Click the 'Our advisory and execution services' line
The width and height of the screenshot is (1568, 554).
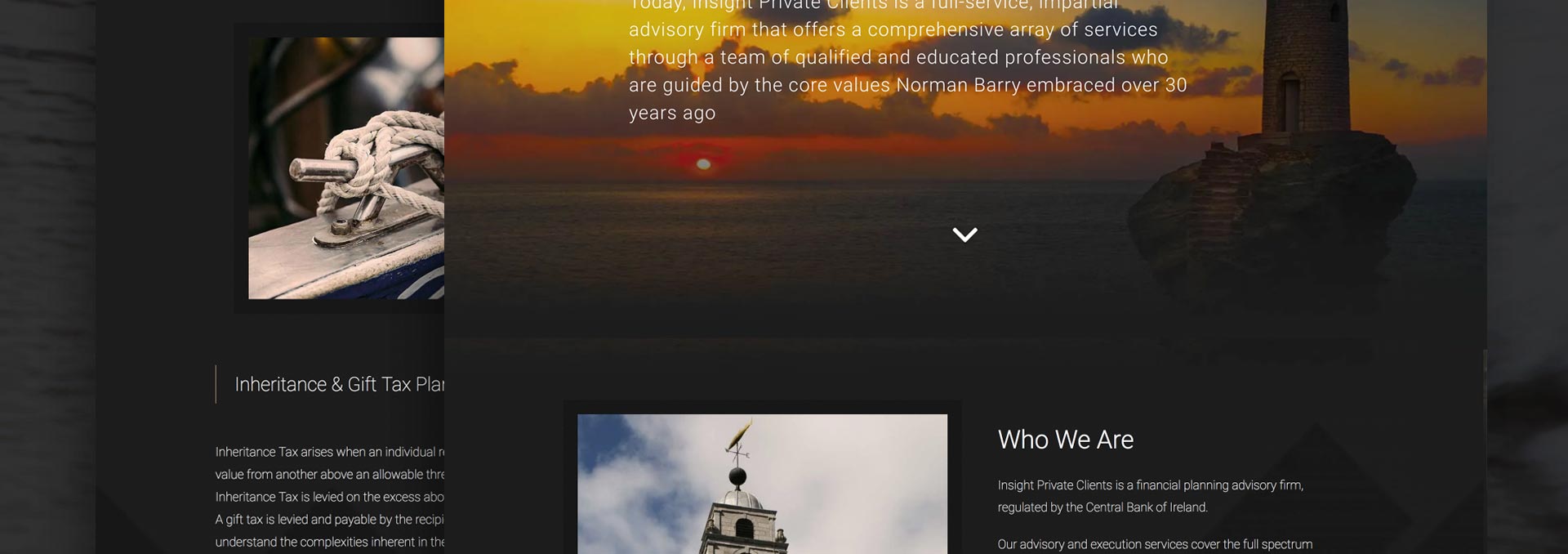tap(1155, 544)
